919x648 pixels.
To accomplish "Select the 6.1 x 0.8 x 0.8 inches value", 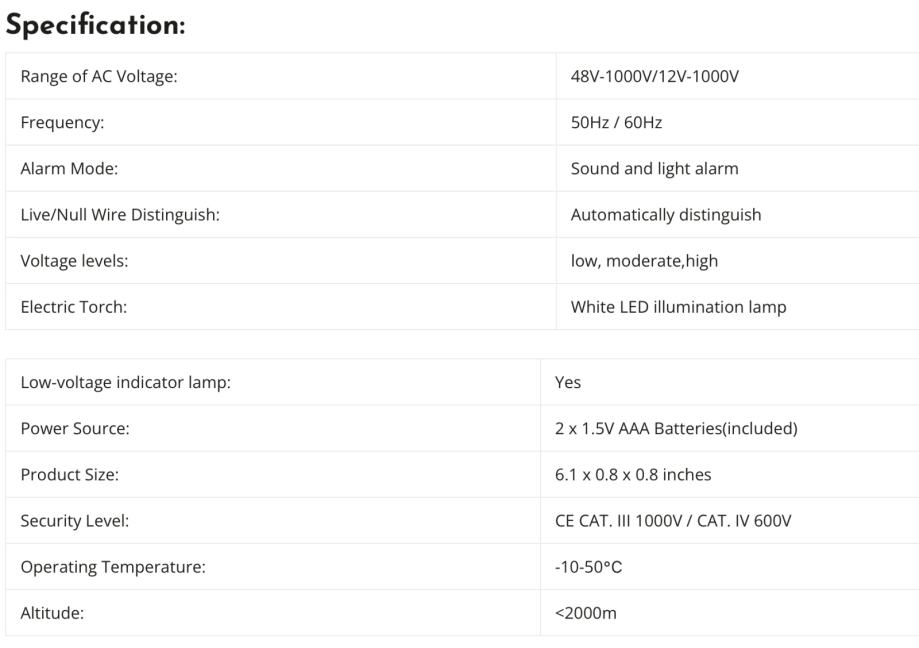I will [x=633, y=474].
